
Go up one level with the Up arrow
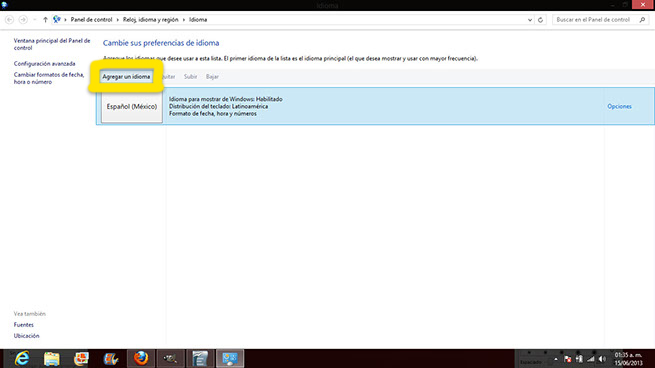(45, 20)
